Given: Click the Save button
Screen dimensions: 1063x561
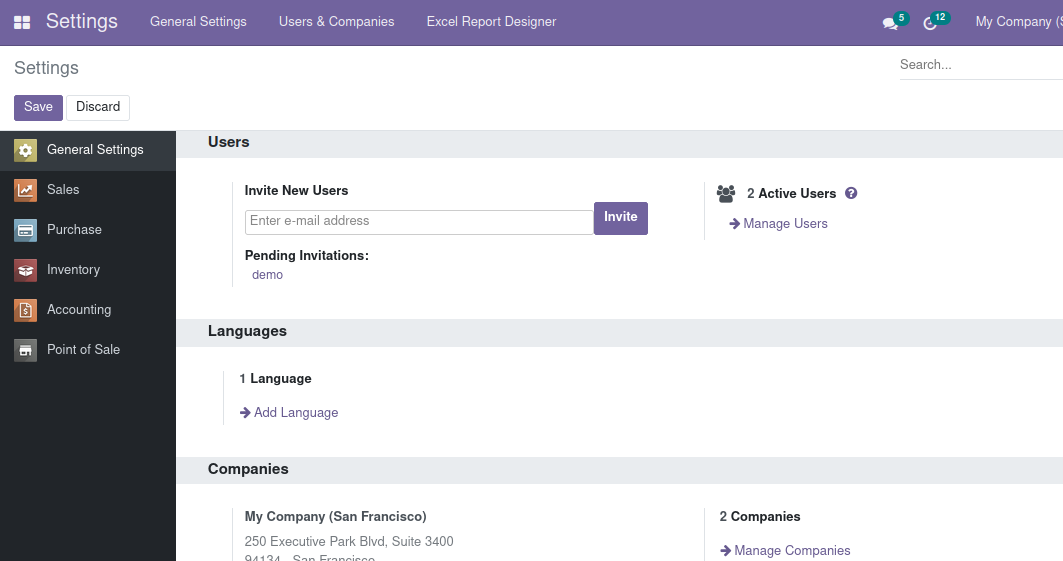Looking at the screenshot, I should 38,107.
